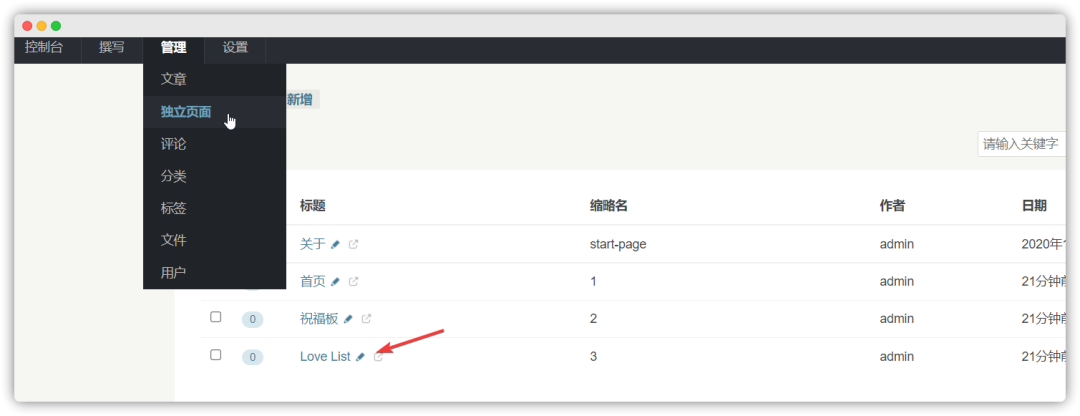Click the green maximize window button

[56, 26]
